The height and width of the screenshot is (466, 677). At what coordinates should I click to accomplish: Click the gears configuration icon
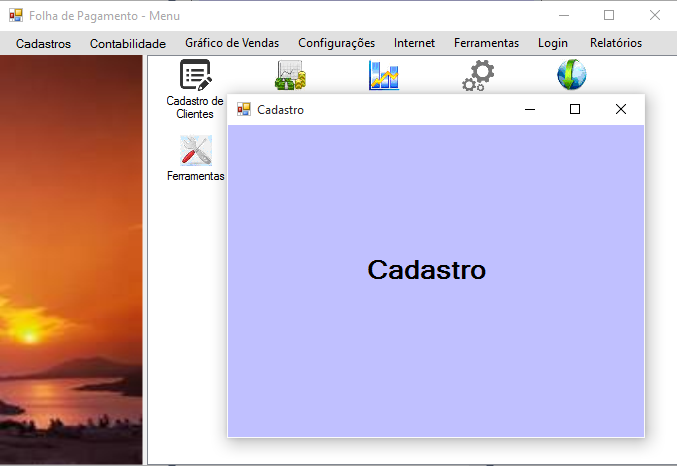[478, 75]
